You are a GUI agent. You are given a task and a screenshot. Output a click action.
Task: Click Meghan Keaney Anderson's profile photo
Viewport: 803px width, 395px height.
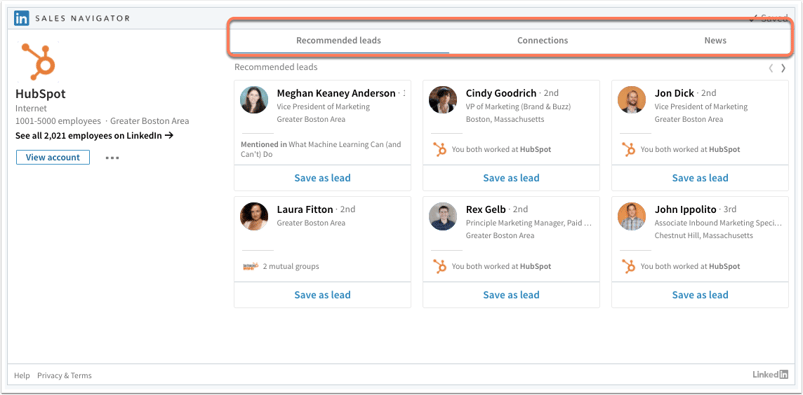point(254,100)
